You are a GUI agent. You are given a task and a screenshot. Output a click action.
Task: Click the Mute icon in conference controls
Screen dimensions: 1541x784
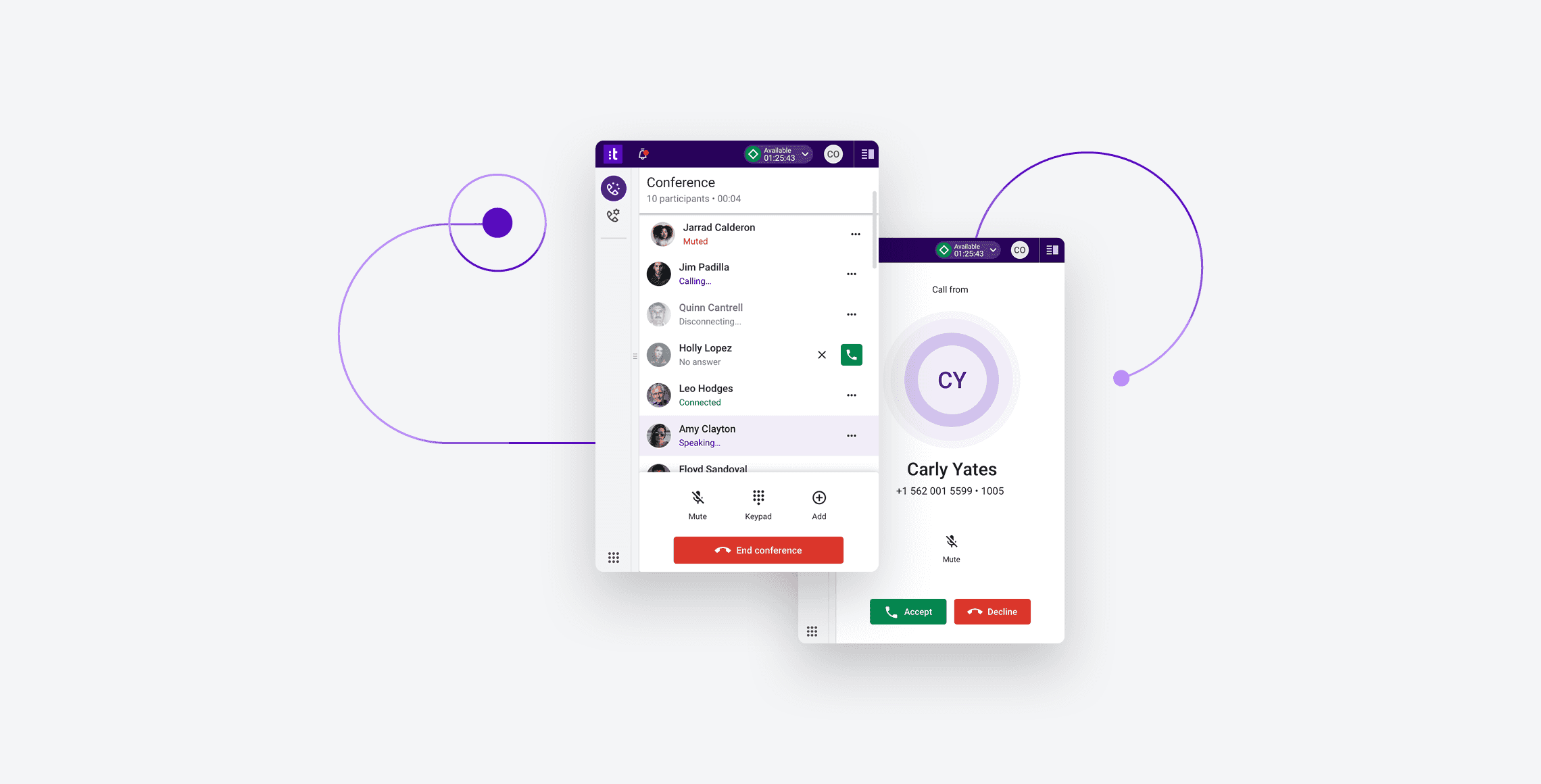pyautogui.click(x=697, y=497)
